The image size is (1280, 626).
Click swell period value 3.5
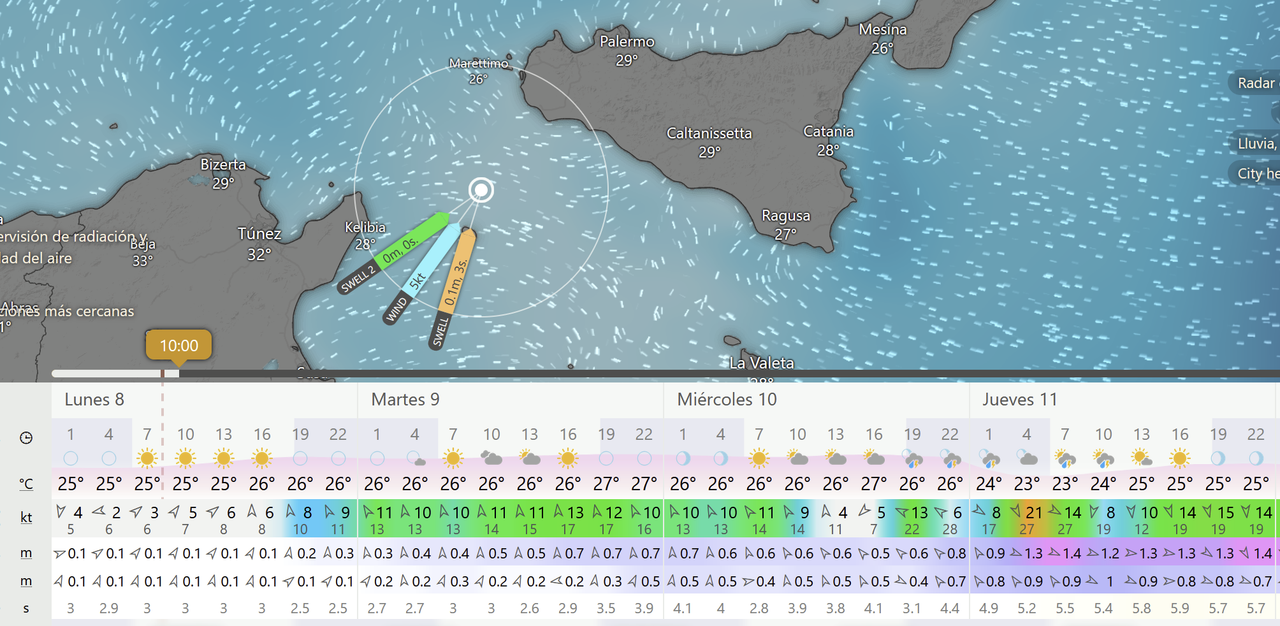606,608
